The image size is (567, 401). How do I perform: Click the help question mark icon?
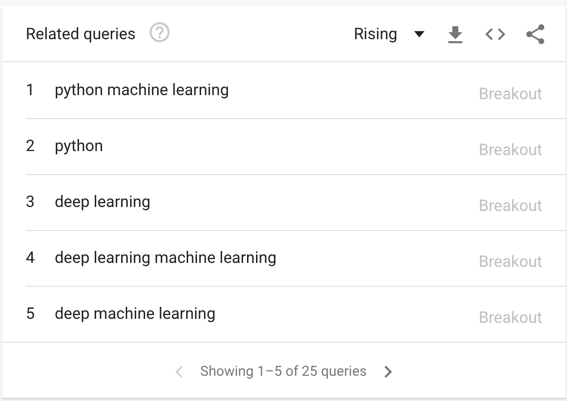tap(159, 33)
